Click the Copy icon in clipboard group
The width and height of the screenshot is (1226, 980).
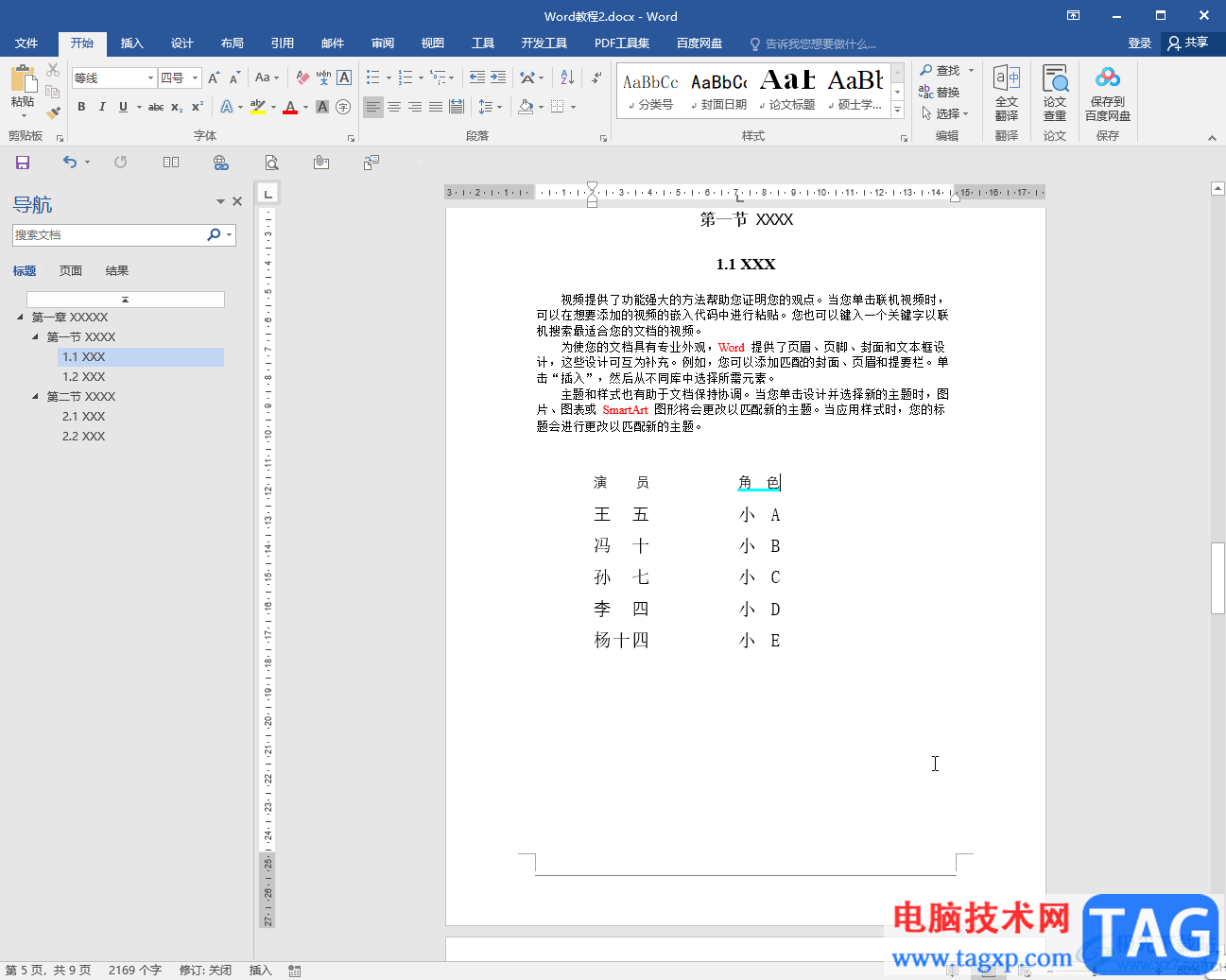coord(53,92)
